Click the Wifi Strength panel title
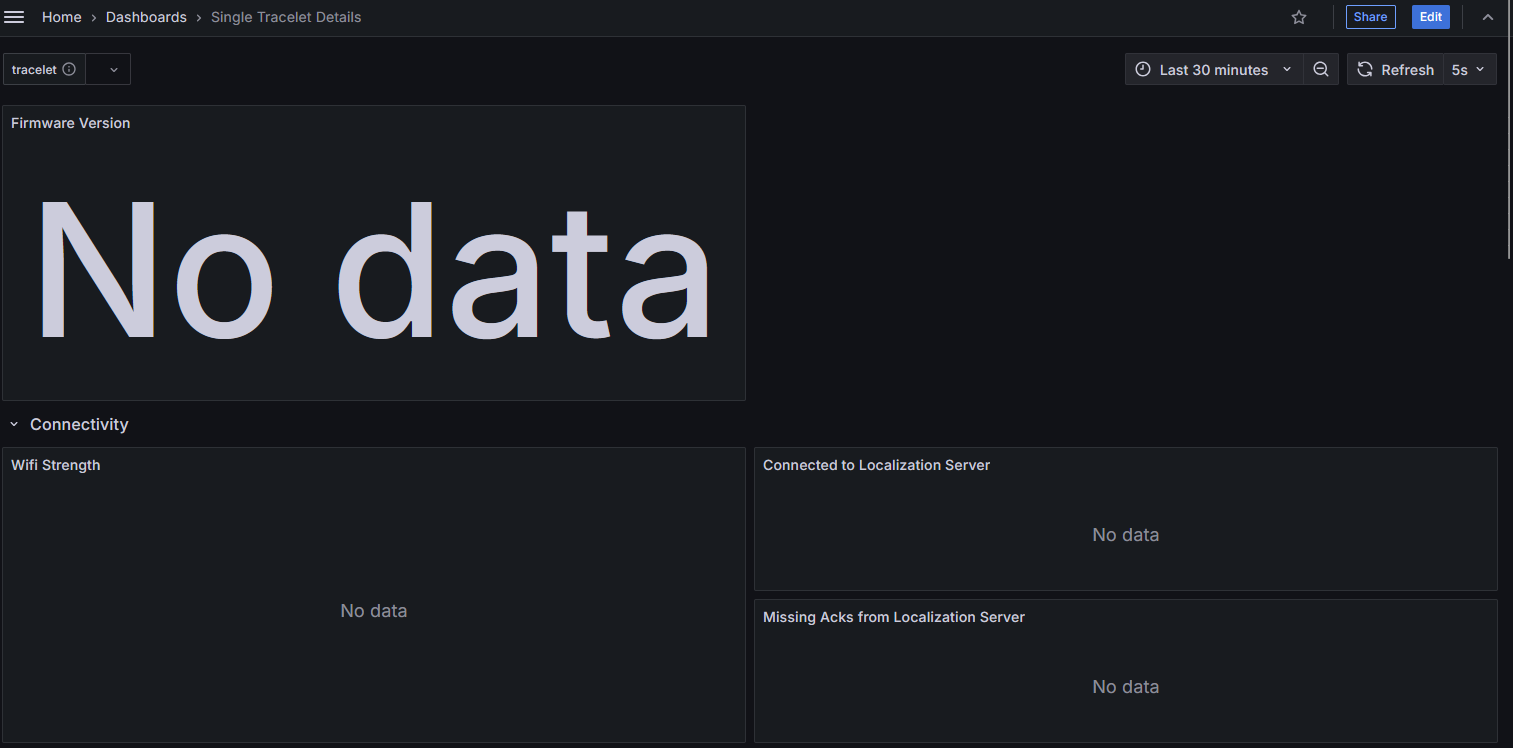 tap(56, 465)
